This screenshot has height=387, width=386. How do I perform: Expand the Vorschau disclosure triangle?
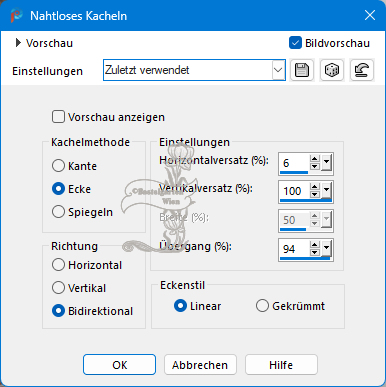tap(18, 43)
